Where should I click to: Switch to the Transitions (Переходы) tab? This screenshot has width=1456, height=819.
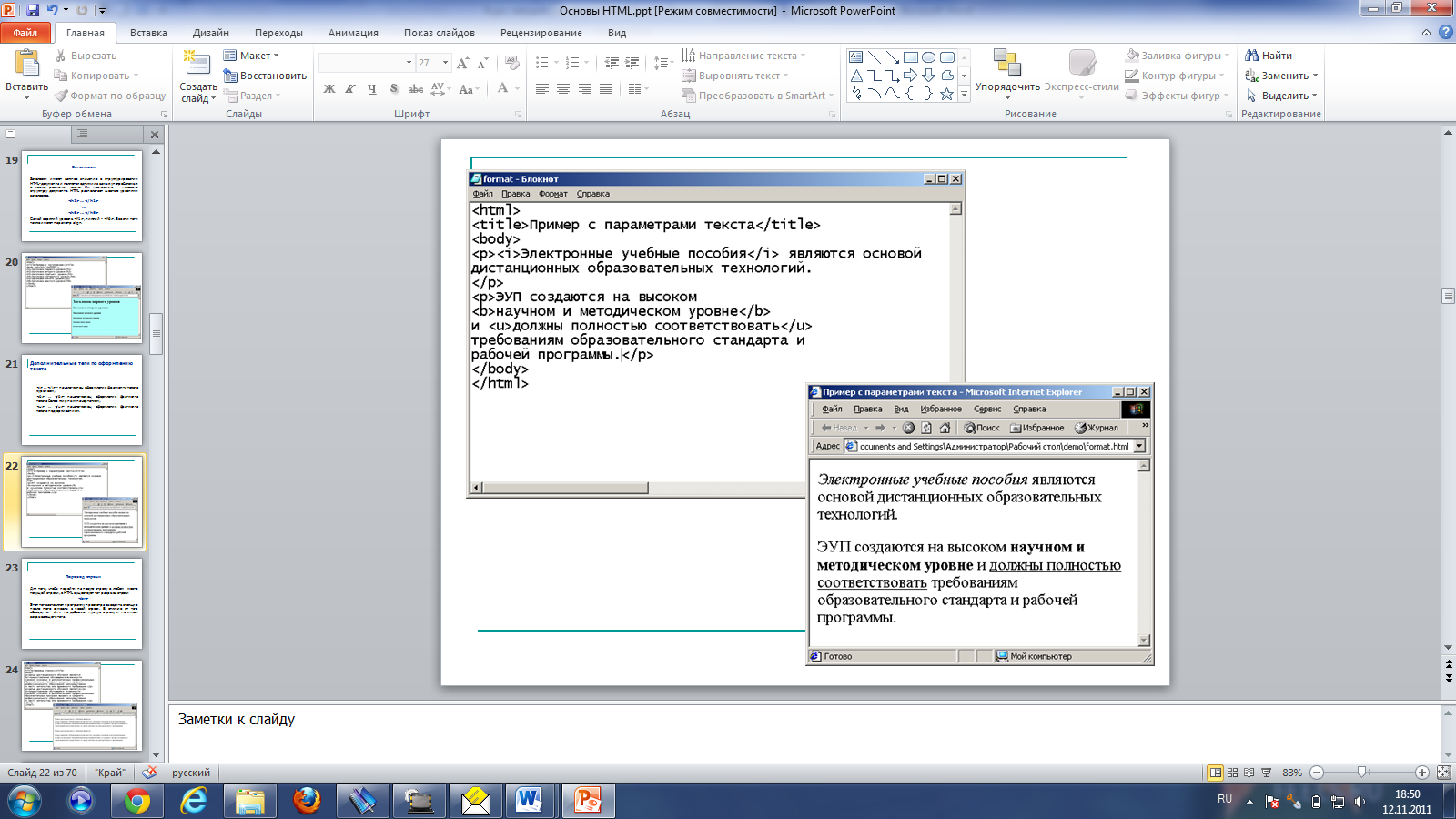pyautogui.click(x=278, y=33)
